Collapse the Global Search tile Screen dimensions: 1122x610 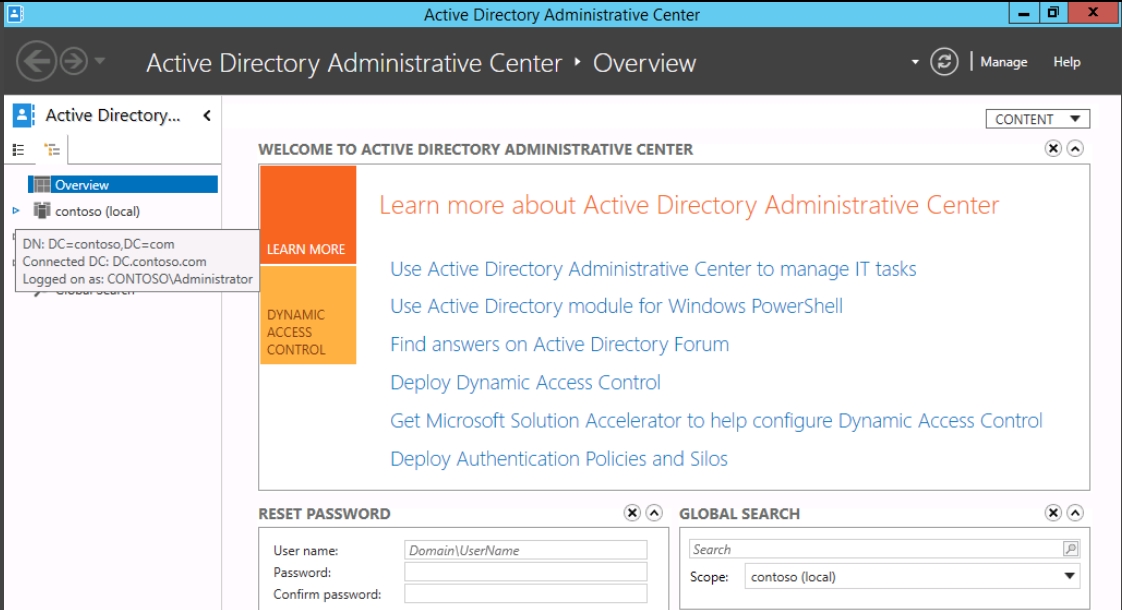pos(1075,513)
